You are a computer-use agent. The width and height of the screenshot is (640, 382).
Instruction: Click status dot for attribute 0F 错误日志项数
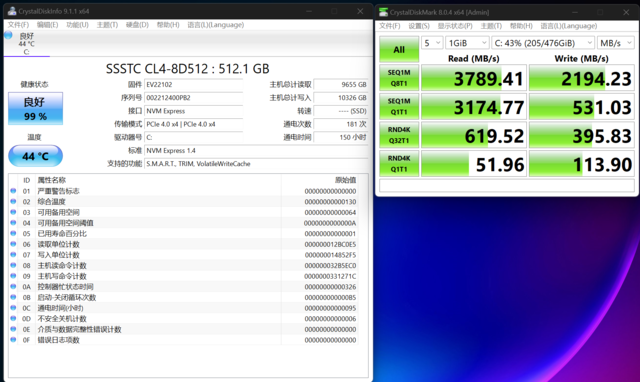click(13, 339)
